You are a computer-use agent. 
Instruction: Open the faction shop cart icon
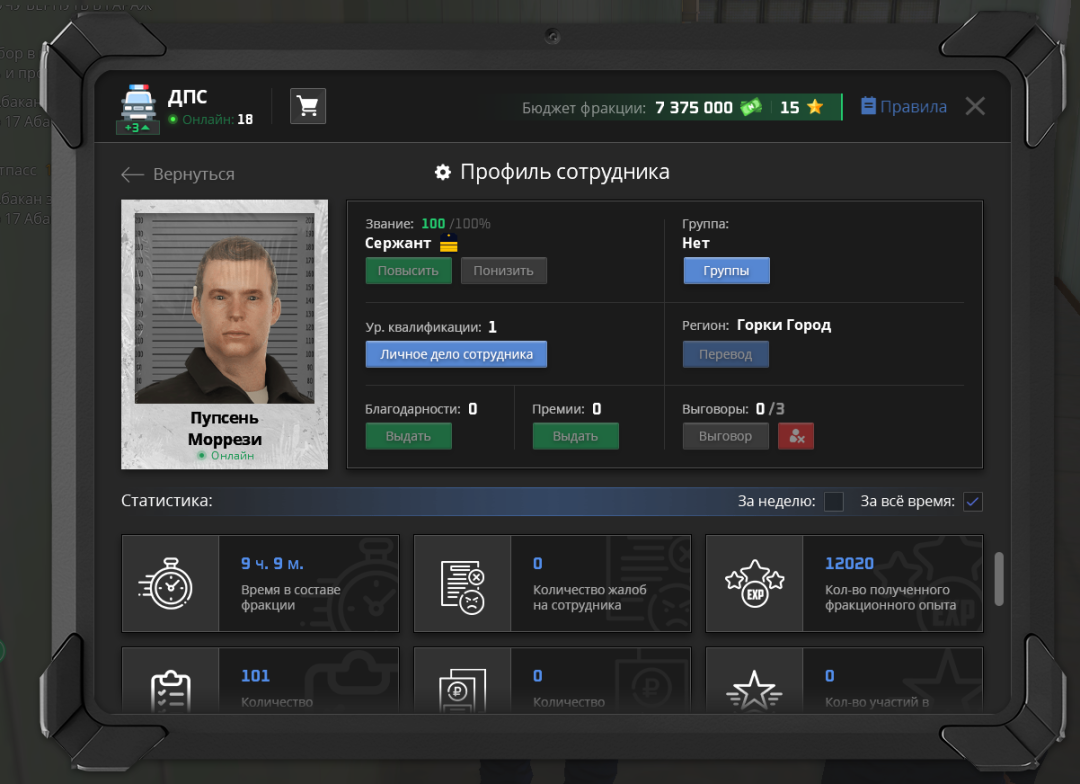pyautogui.click(x=308, y=107)
